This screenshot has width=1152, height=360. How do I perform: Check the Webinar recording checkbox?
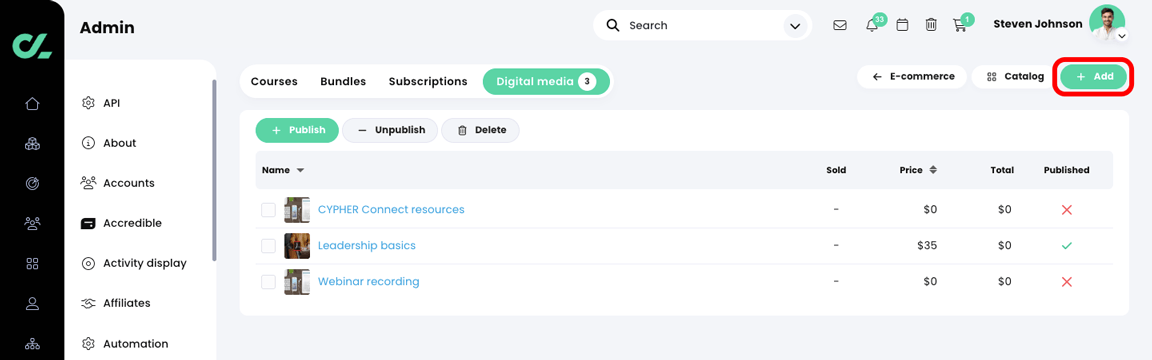point(268,281)
